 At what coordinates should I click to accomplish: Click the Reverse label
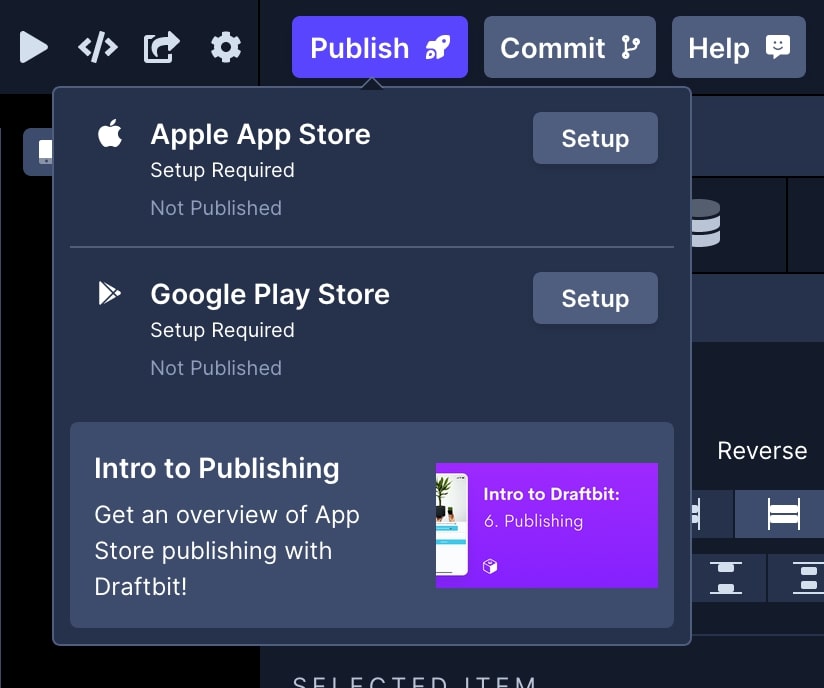click(x=762, y=451)
